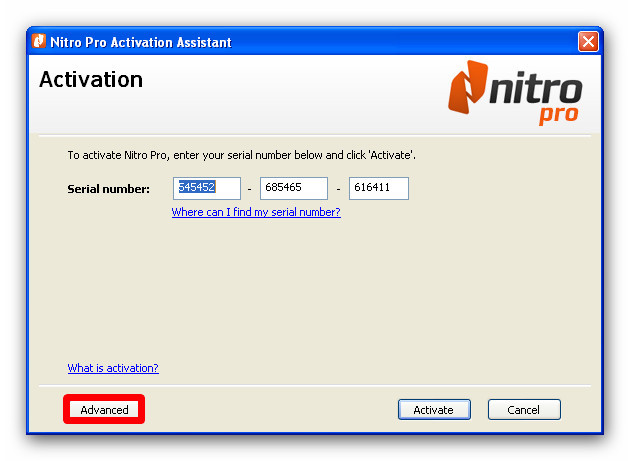630x461 pixels.
Task: Select the third serial field containing 616411
Action: coord(379,188)
